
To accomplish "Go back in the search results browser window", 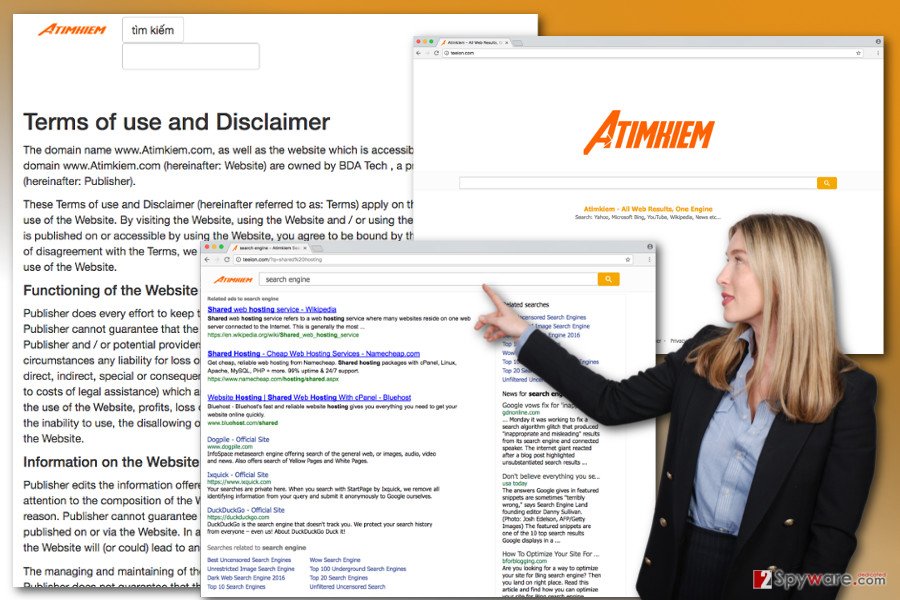I will (x=208, y=260).
